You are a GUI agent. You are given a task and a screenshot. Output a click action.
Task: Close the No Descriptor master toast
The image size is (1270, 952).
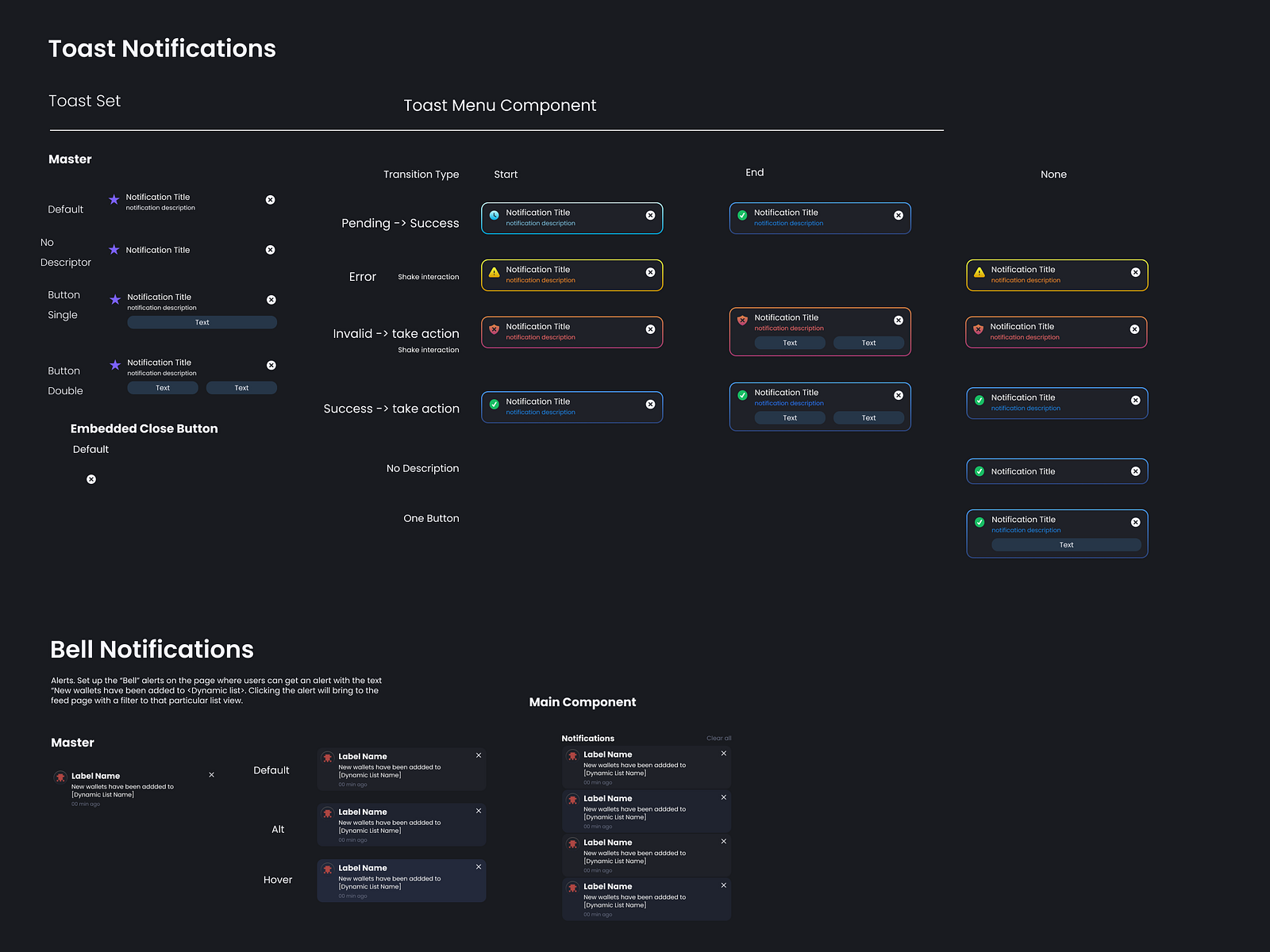pyautogui.click(x=271, y=249)
